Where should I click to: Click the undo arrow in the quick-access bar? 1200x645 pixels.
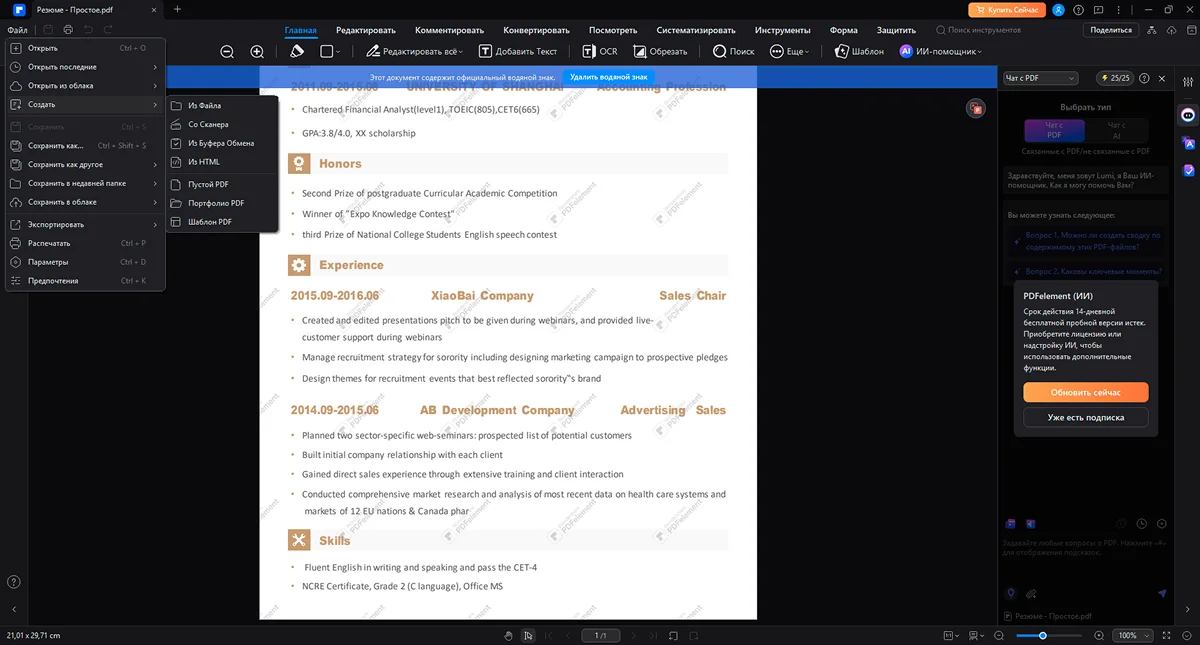pyautogui.click(x=88, y=30)
